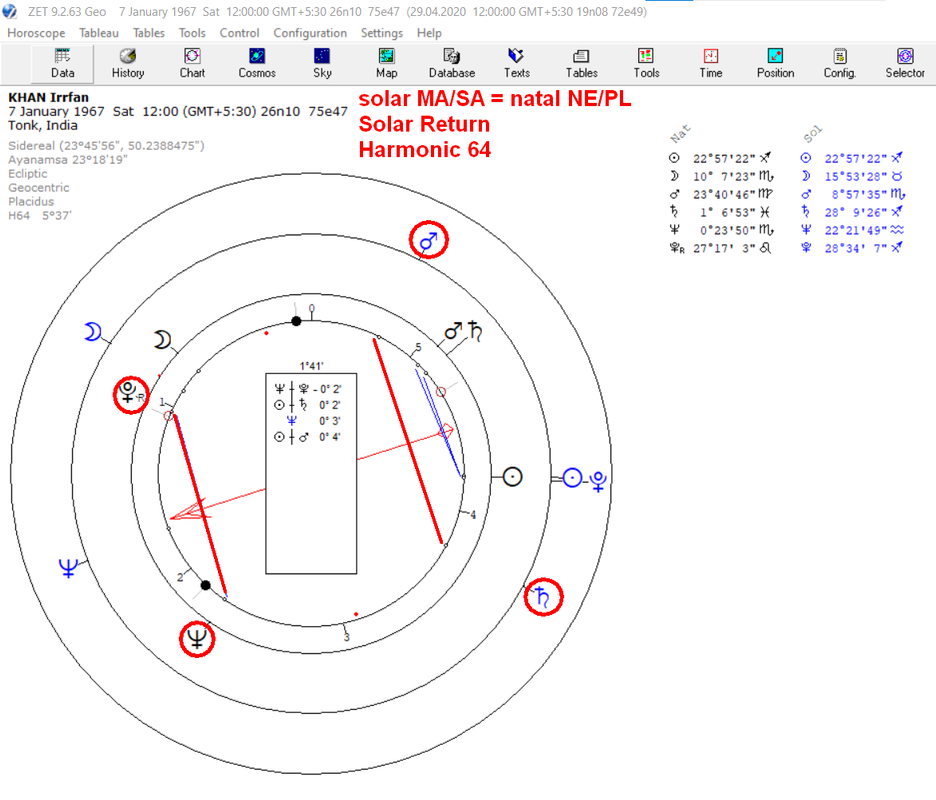Click the Ecliptic label
Image resolution: width=936 pixels, height=800 pixels.
coord(27,174)
